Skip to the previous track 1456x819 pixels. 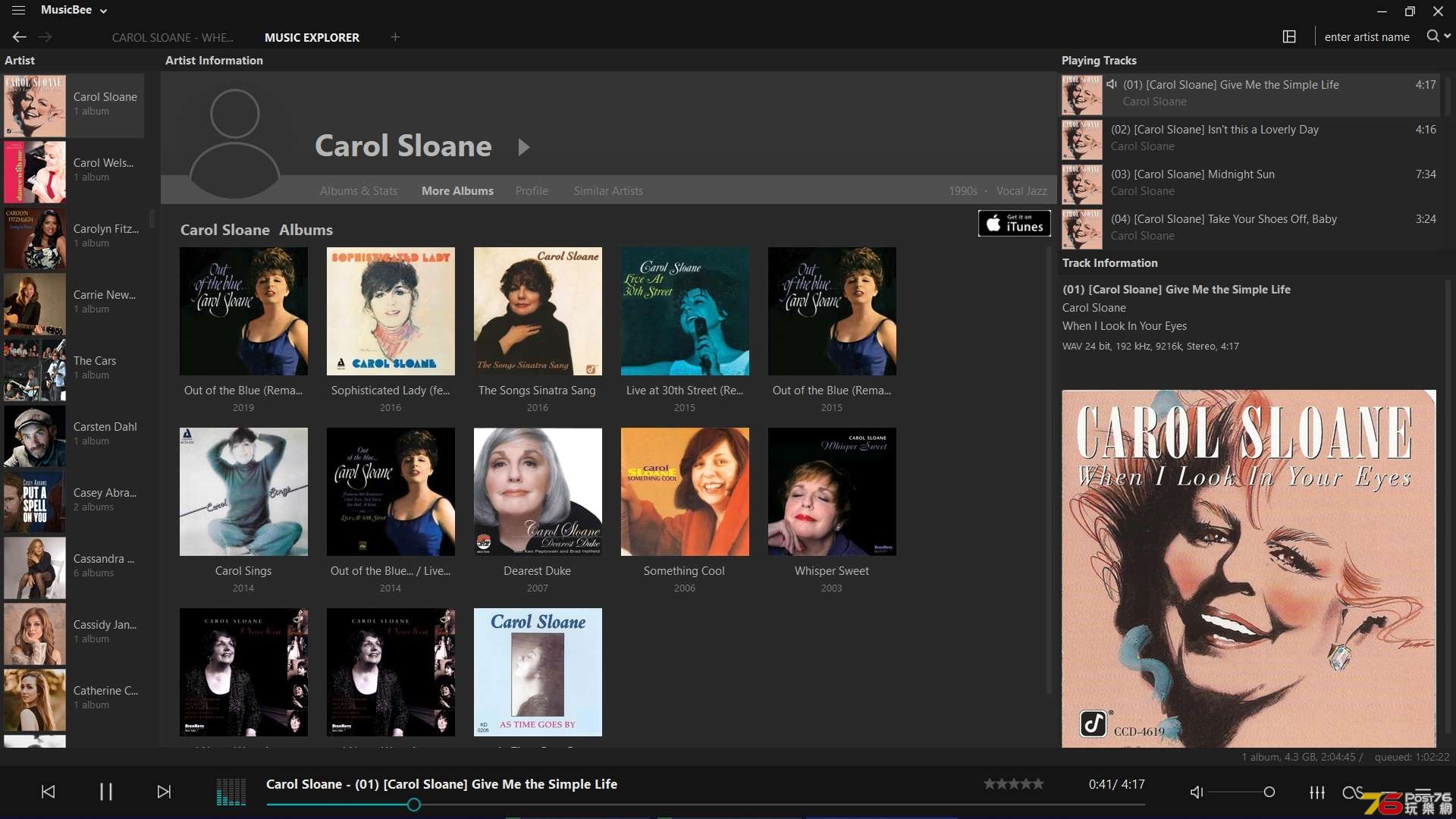coord(48,792)
